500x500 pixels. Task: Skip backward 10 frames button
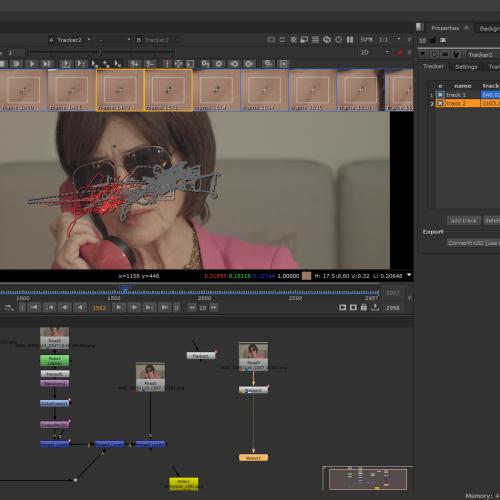click(192, 307)
